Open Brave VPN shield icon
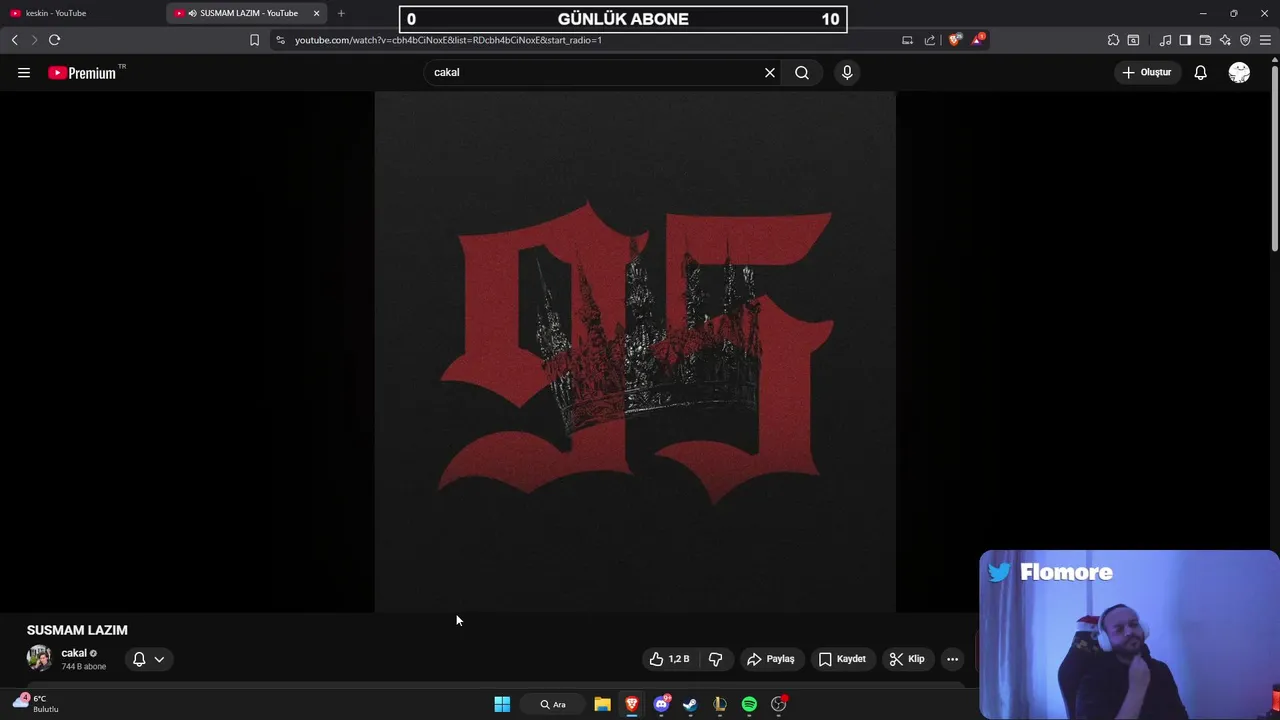The image size is (1280, 720). point(1245,40)
